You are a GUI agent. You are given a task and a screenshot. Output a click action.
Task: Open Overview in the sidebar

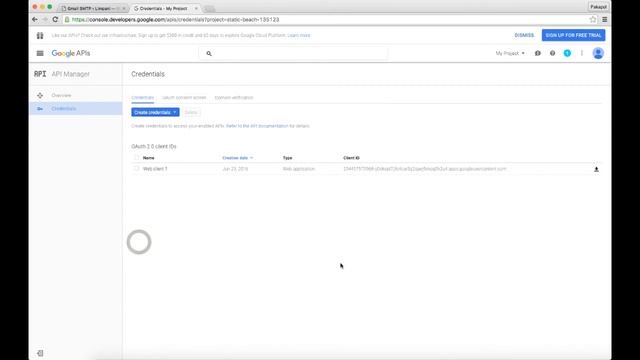pyautogui.click(x=61, y=95)
